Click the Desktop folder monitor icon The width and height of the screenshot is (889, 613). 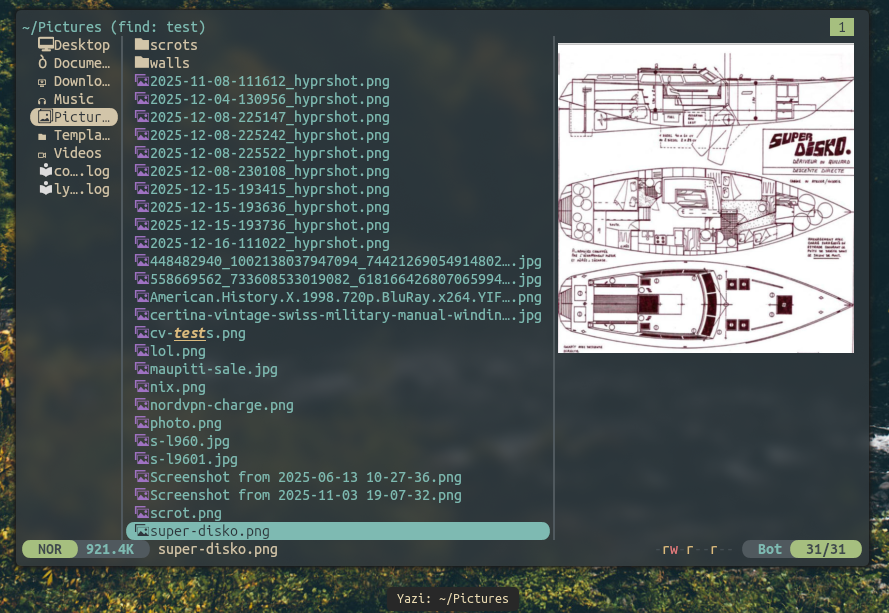coord(45,45)
